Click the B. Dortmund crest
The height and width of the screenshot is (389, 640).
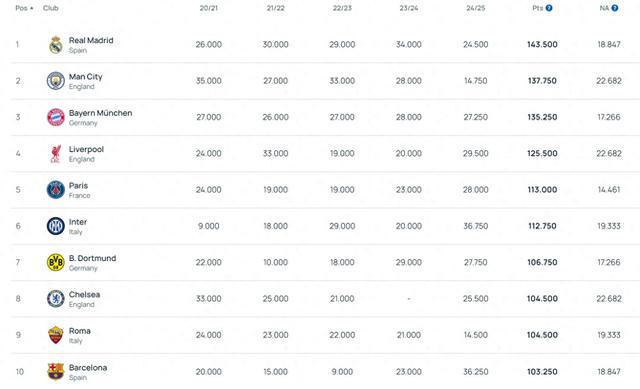coord(56,262)
